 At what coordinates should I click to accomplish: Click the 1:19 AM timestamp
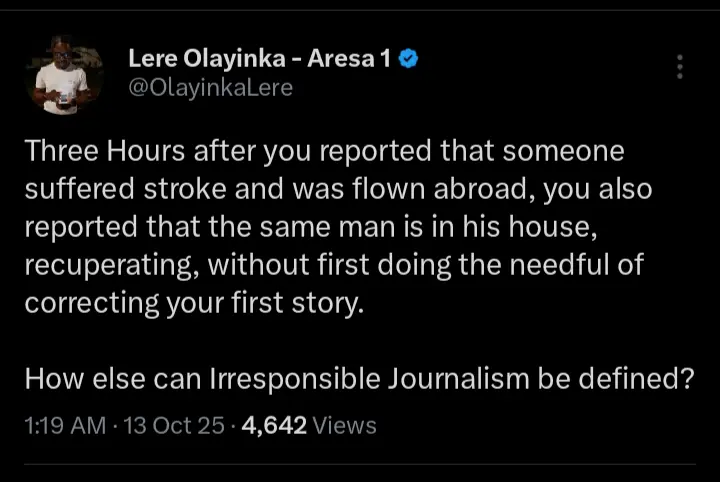[65, 425]
